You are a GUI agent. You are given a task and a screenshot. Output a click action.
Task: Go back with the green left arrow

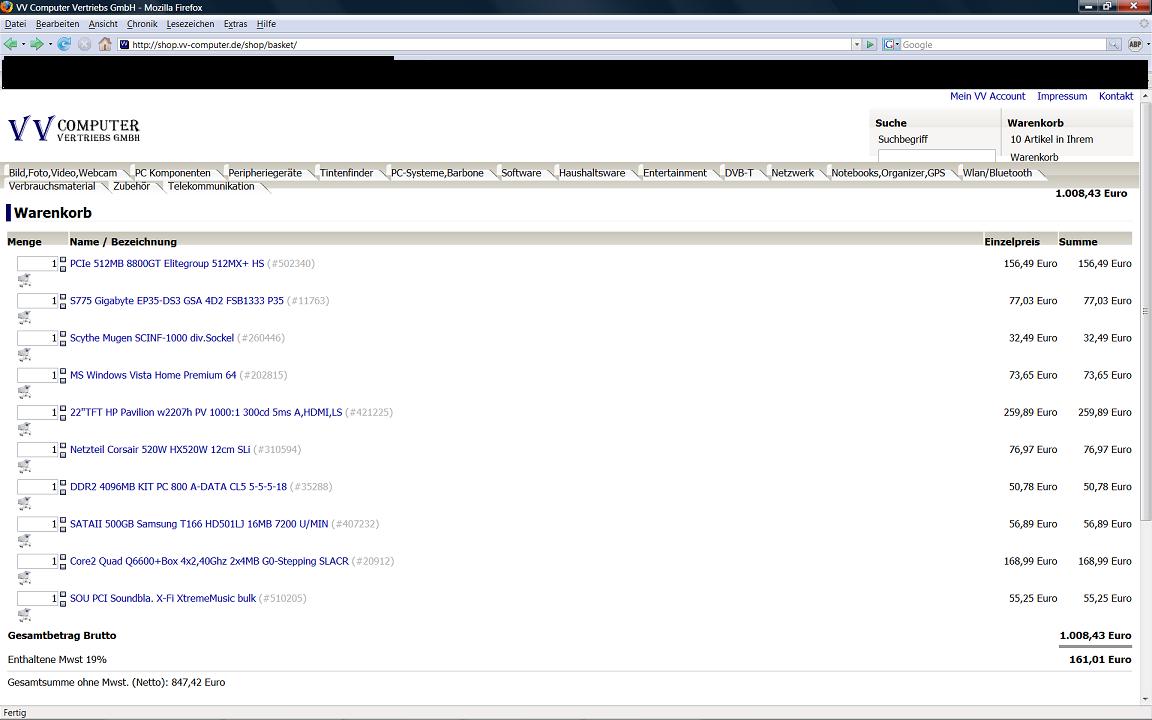(x=10, y=44)
